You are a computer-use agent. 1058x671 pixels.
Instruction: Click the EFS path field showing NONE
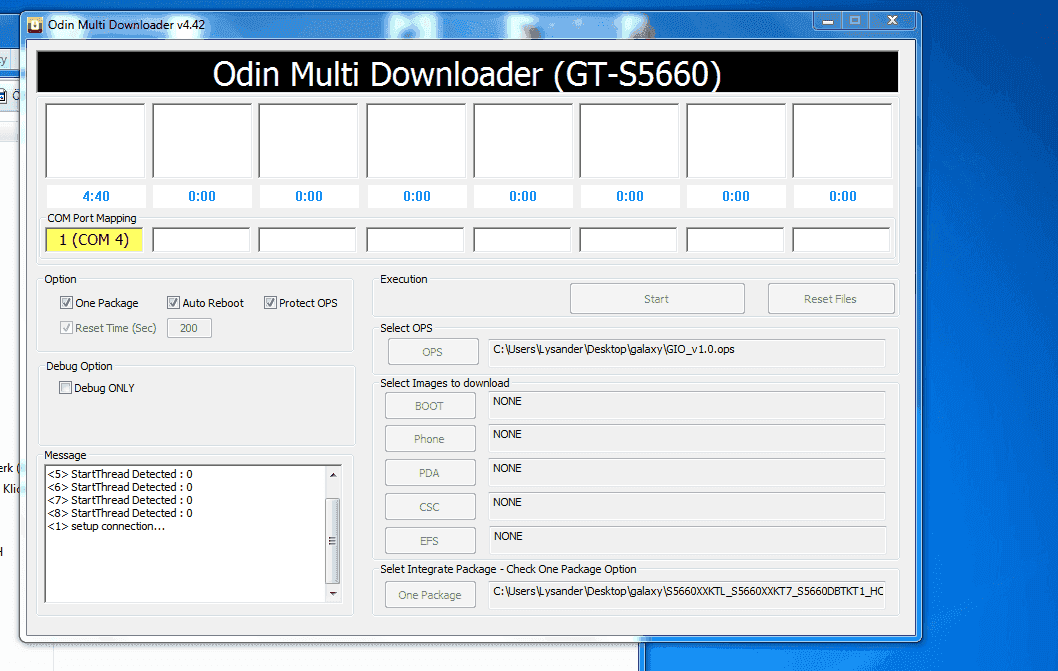pyautogui.click(x=687, y=539)
